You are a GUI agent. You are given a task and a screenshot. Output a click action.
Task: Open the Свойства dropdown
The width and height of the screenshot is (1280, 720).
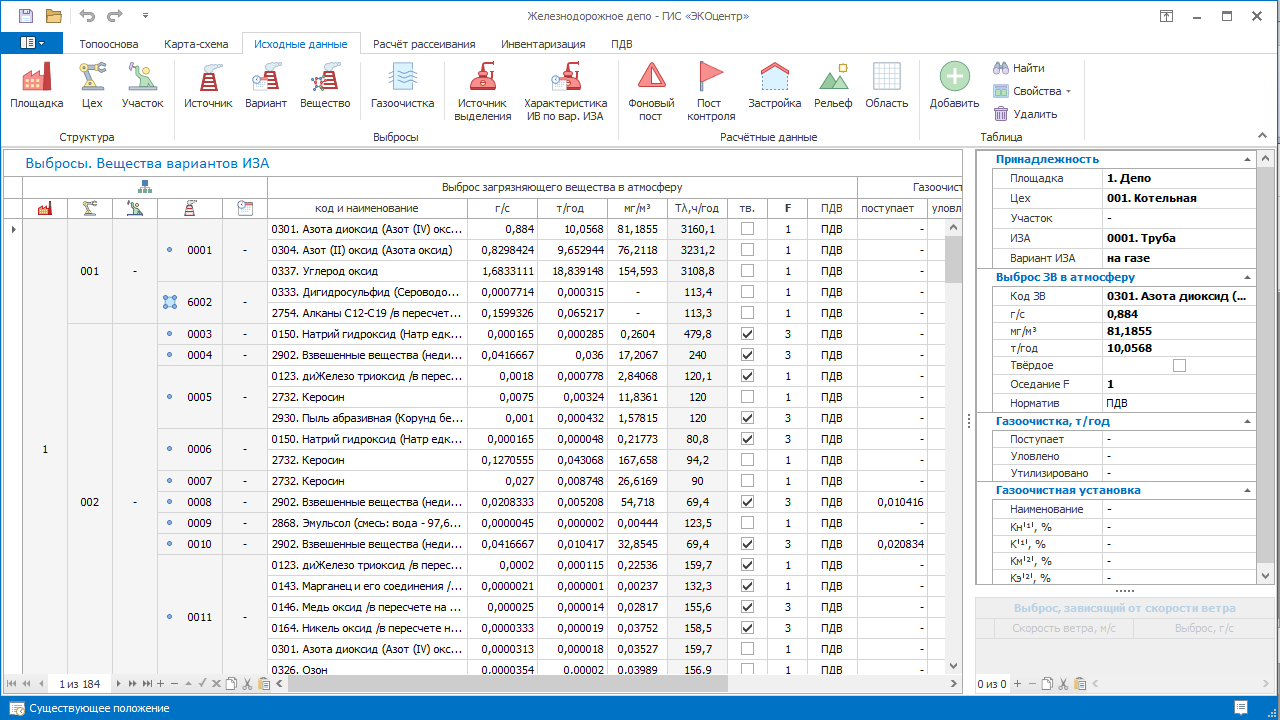pyautogui.click(x=1032, y=91)
